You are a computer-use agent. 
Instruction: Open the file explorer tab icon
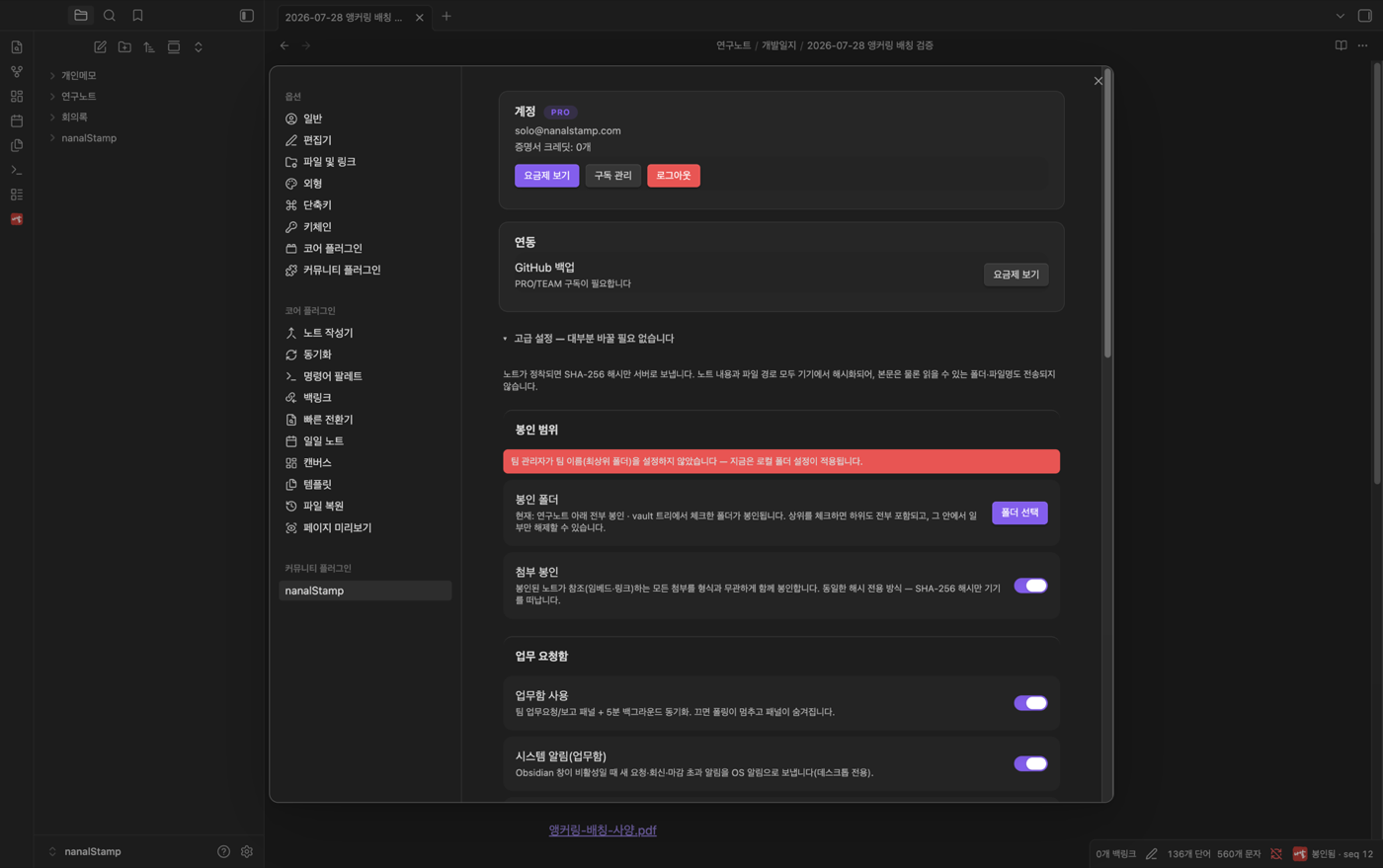coord(81,16)
